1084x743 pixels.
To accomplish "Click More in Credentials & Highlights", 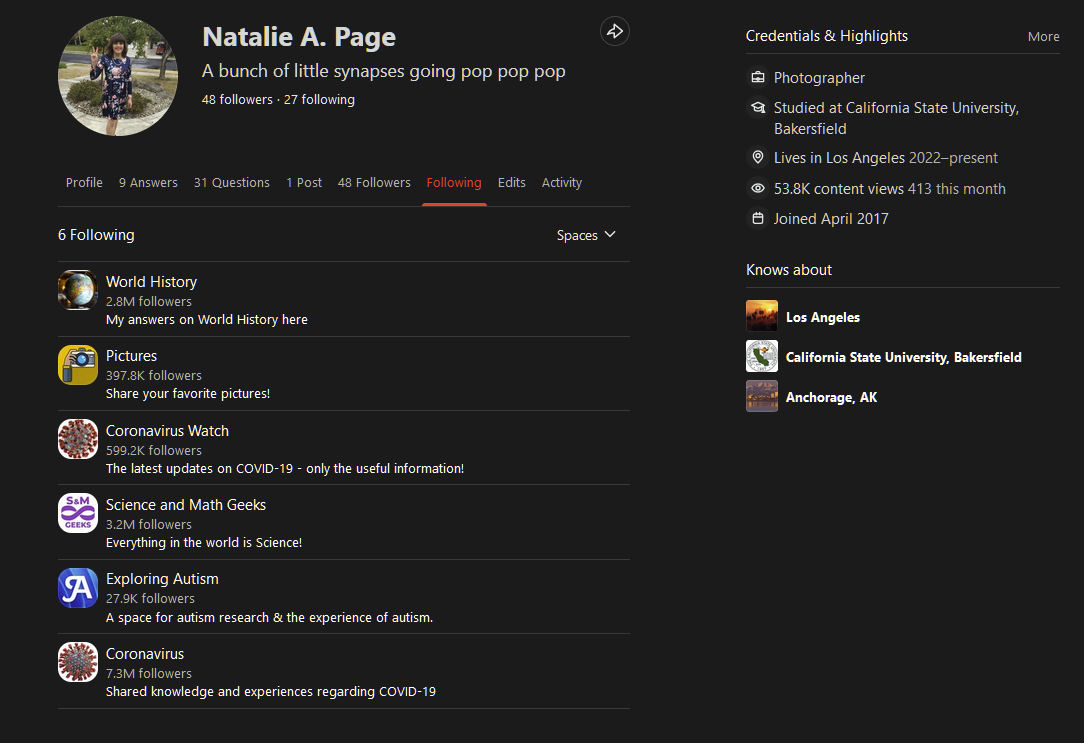I will [x=1043, y=36].
